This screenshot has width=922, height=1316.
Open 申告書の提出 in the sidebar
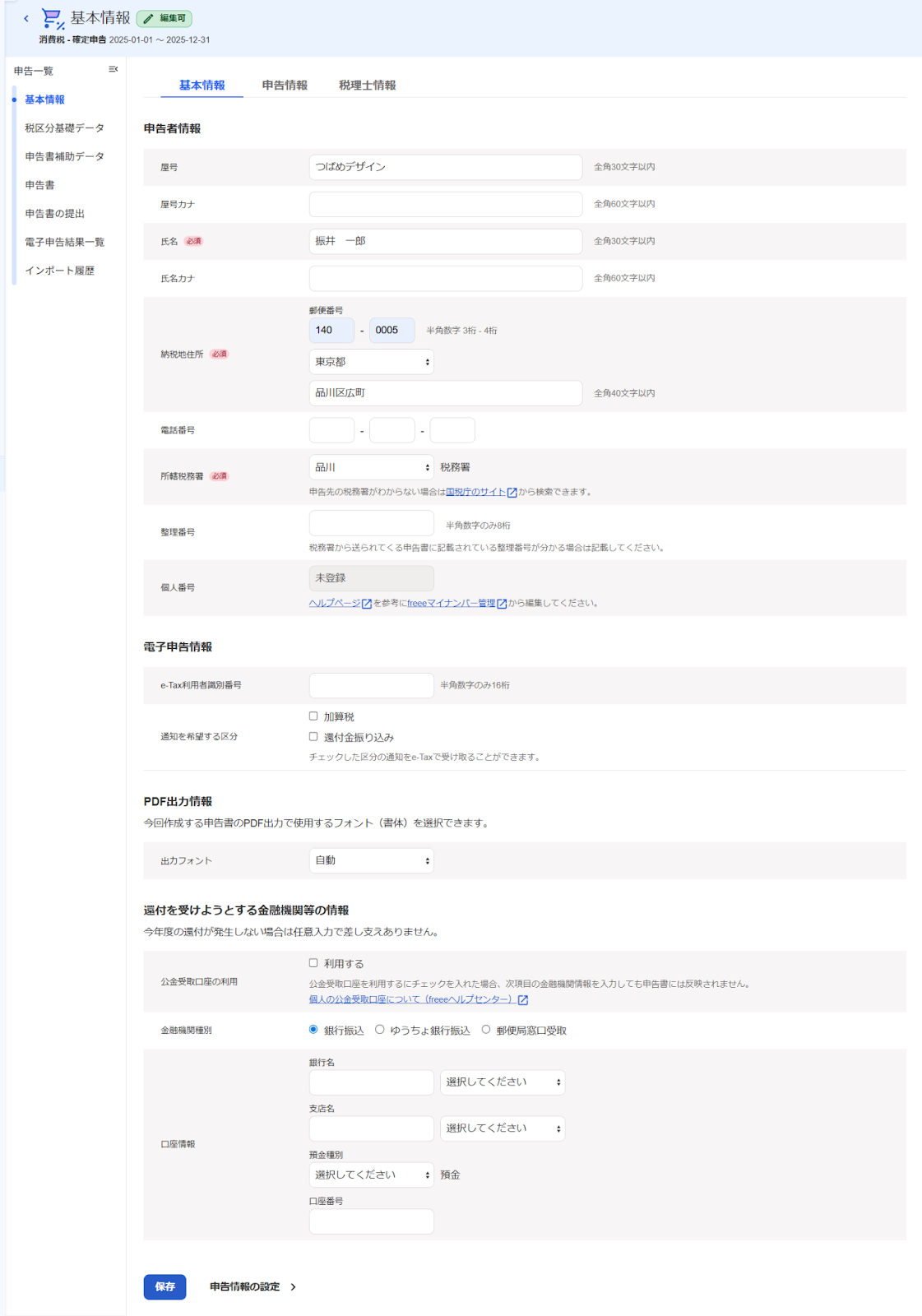point(55,214)
